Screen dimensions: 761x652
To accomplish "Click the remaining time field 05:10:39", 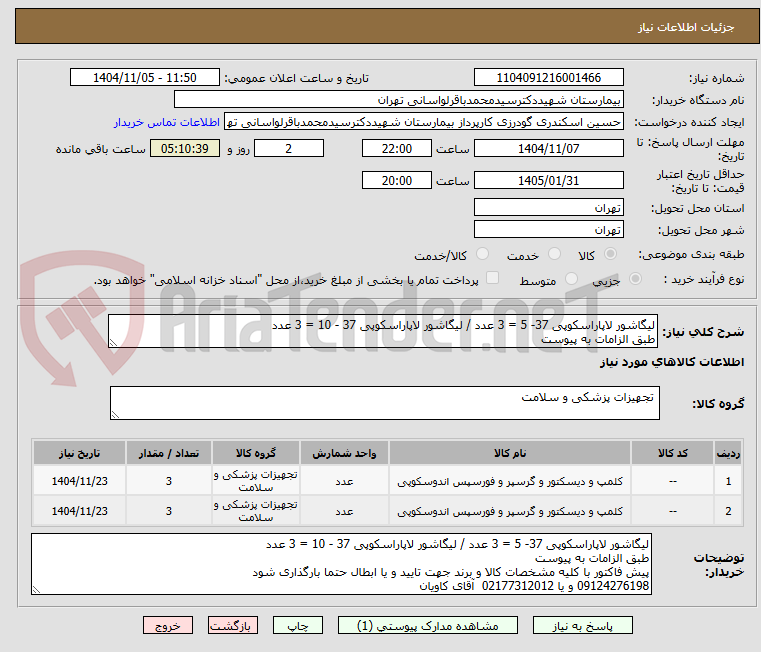I will point(185,149).
